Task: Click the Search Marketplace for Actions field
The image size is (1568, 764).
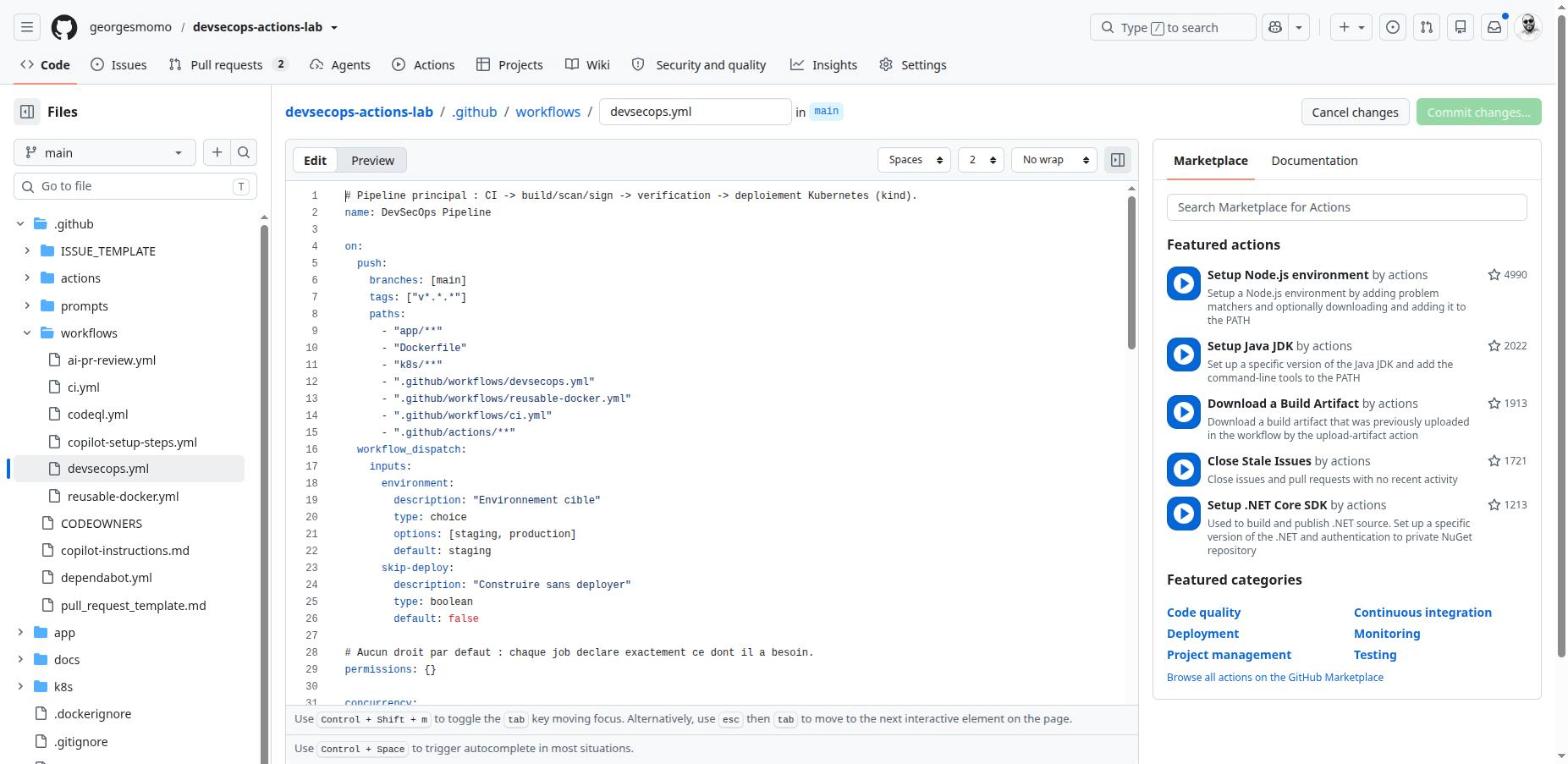Action: point(1346,207)
